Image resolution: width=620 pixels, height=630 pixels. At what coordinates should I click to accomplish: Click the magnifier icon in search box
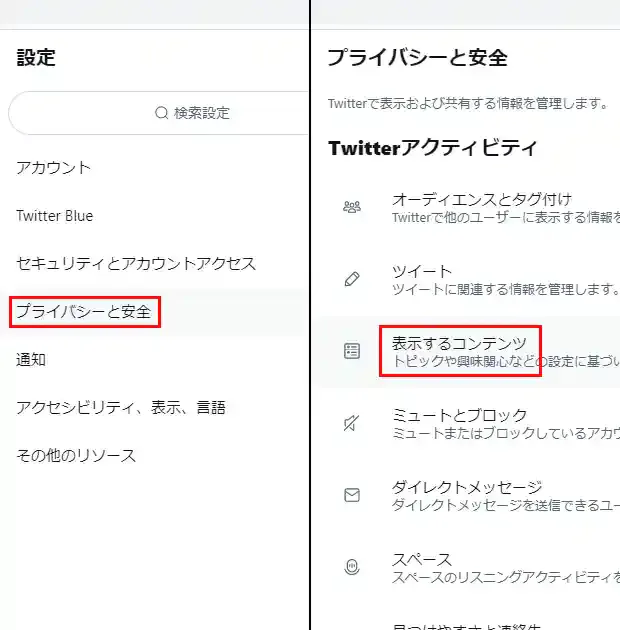click(161, 113)
